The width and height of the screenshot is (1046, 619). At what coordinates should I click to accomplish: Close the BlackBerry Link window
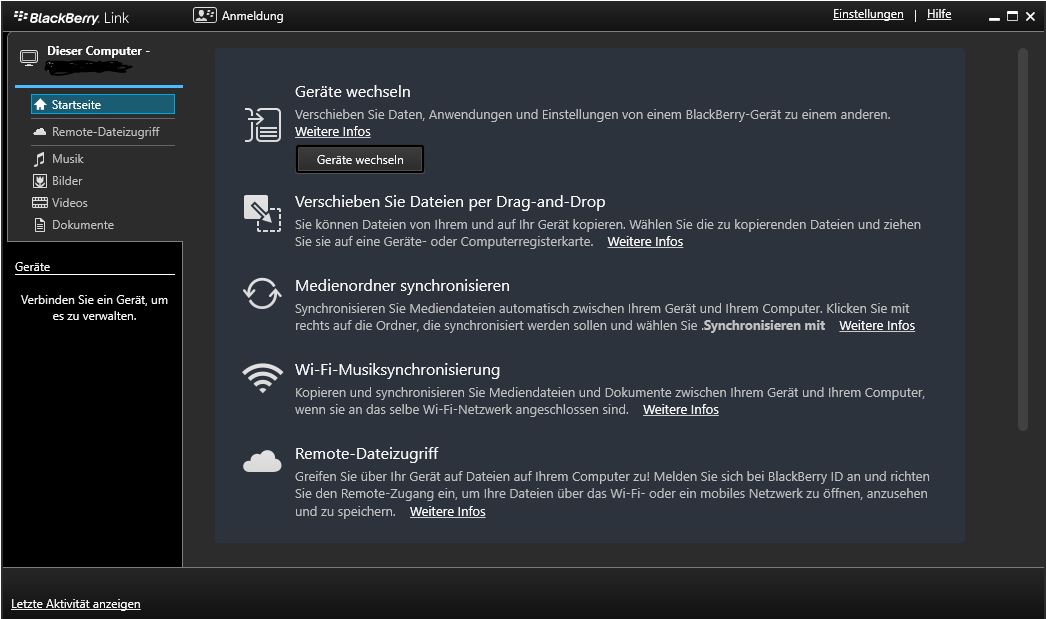pos(1030,17)
